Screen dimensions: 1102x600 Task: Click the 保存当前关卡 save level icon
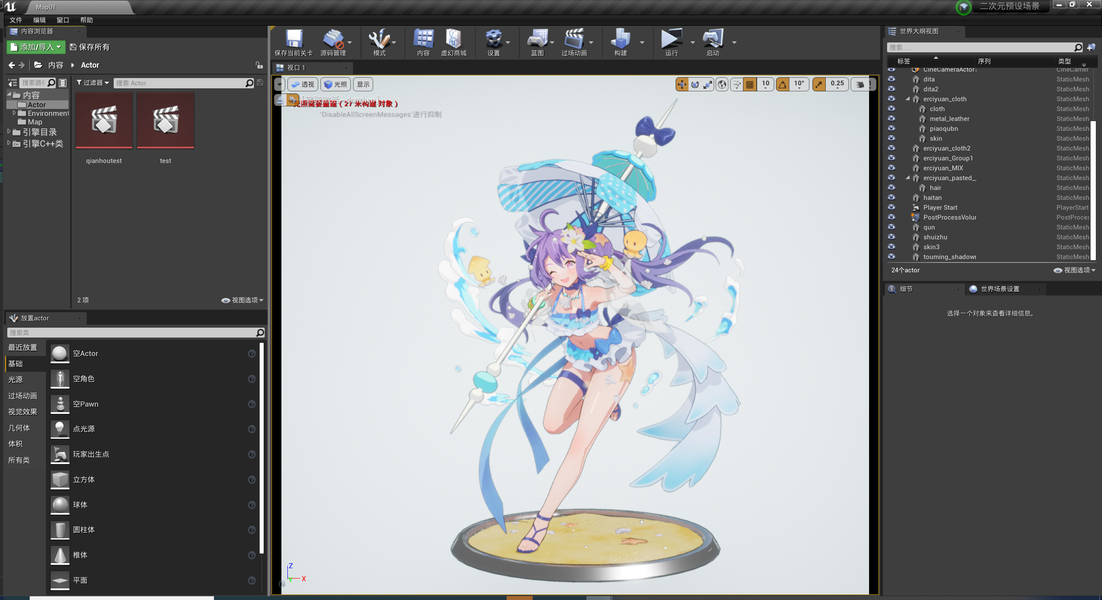click(294, 38)
